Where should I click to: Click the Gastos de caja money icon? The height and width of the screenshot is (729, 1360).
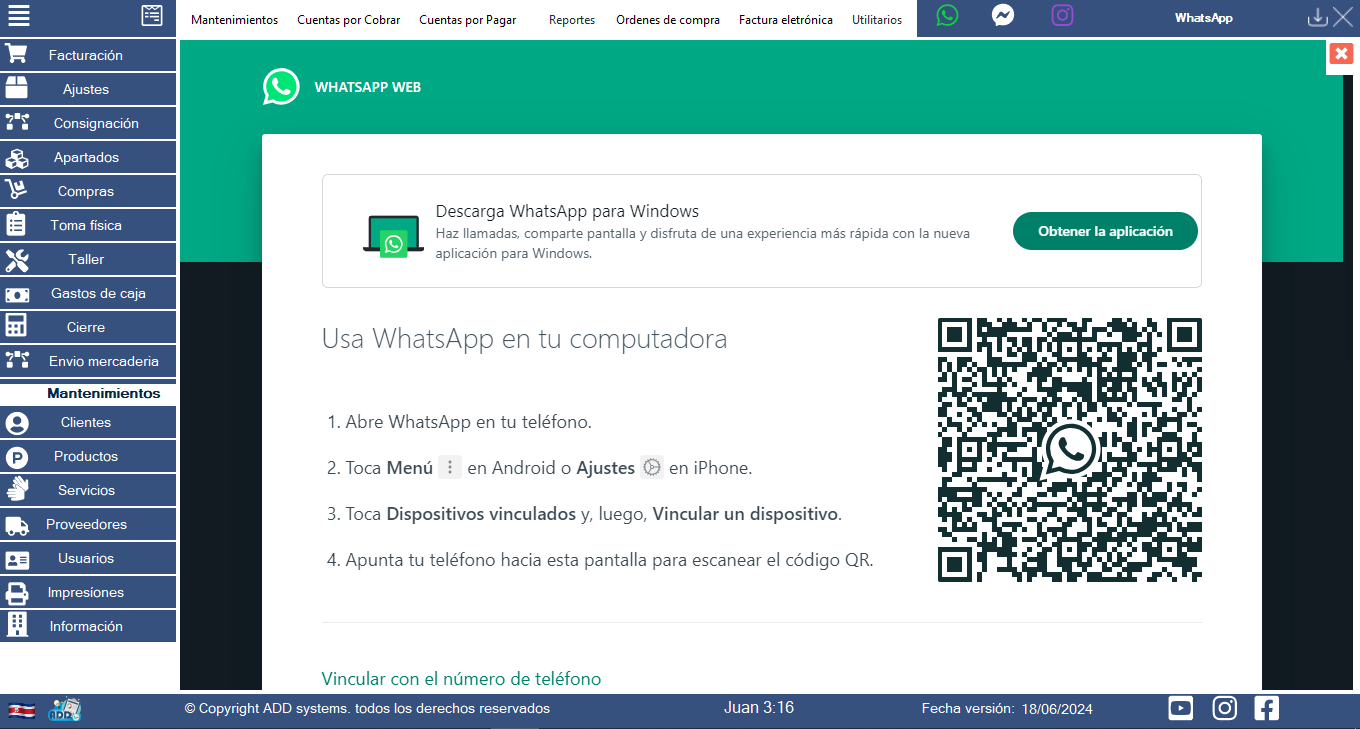[17, 294]
